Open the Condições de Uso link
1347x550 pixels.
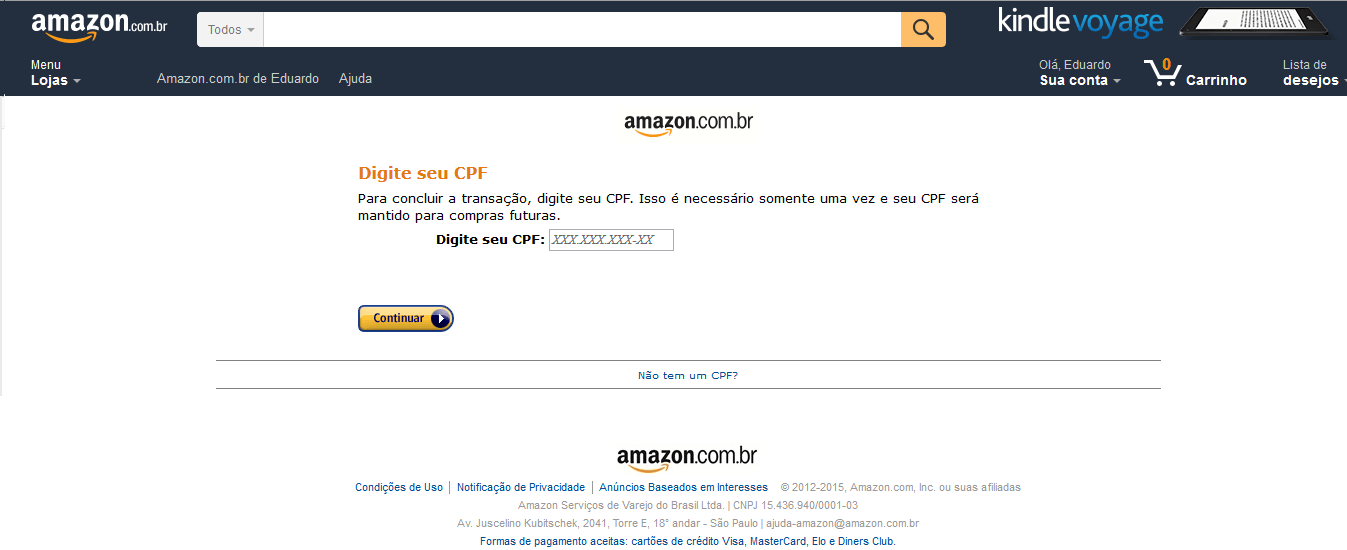[399, 487]
